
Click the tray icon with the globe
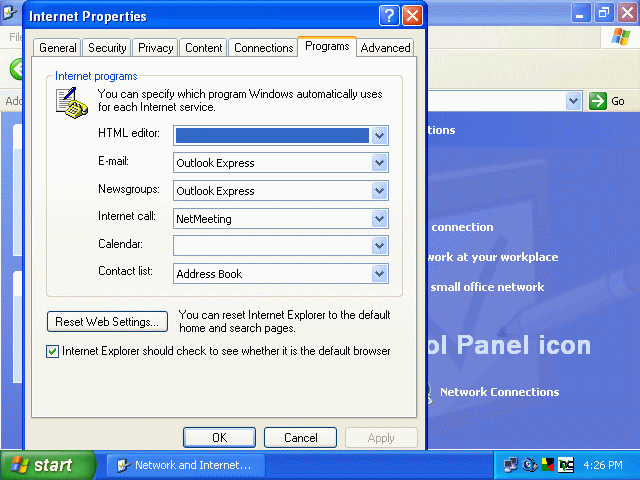(x=529, y=465)
